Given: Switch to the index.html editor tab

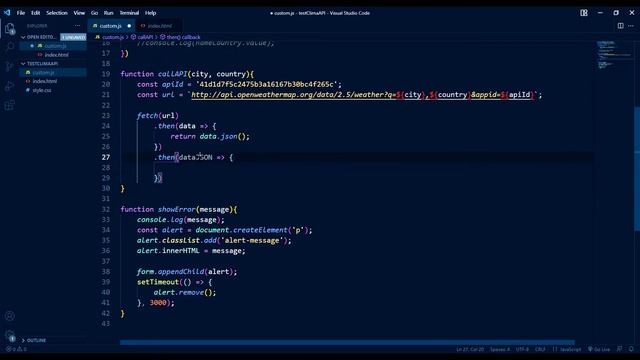Looking at the screenshot, I should tap(160, 26).
